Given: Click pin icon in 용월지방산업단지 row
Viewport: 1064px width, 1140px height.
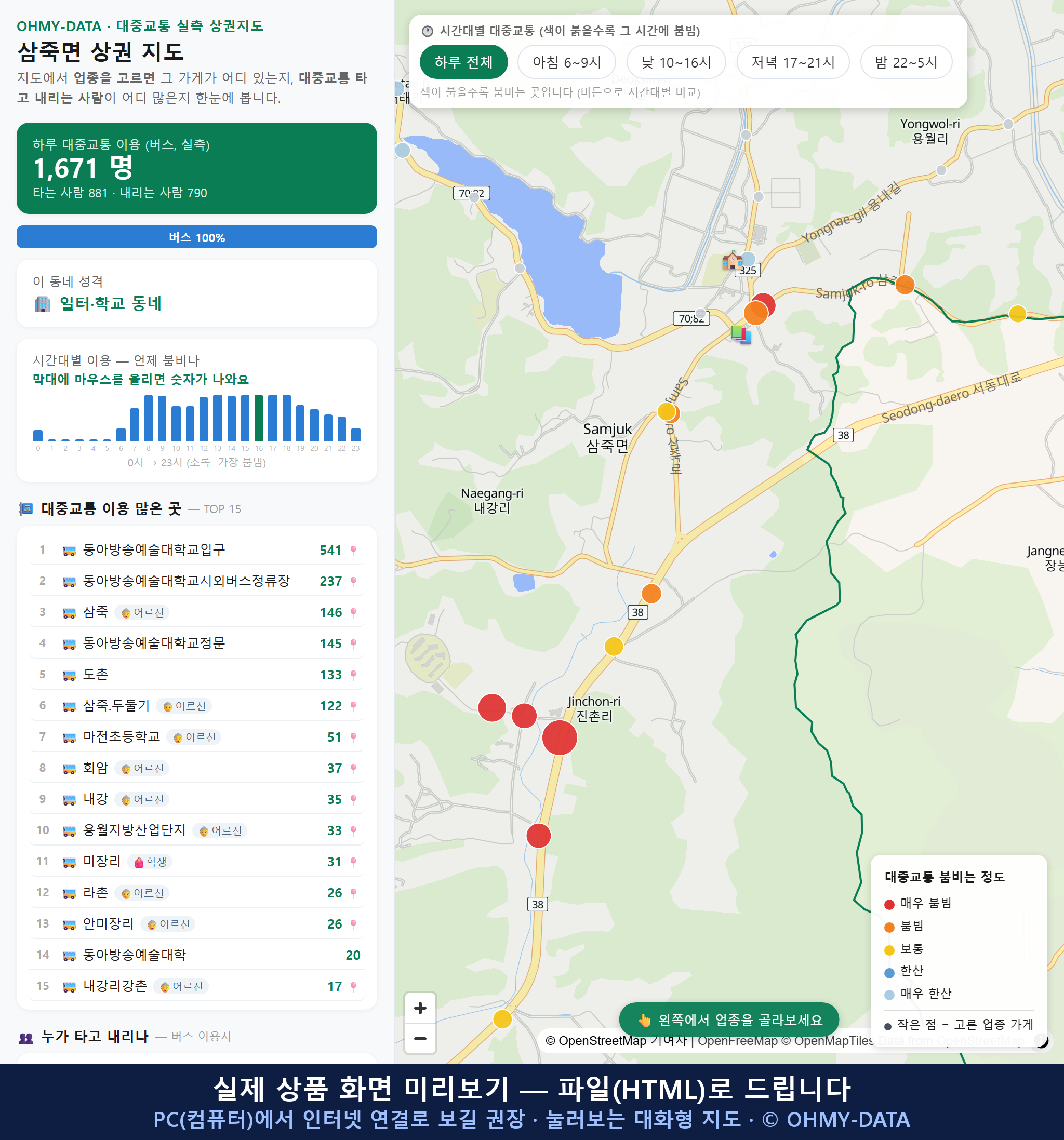Looking at the screenshot, I should pyautogui.click(x=353, y=831).
